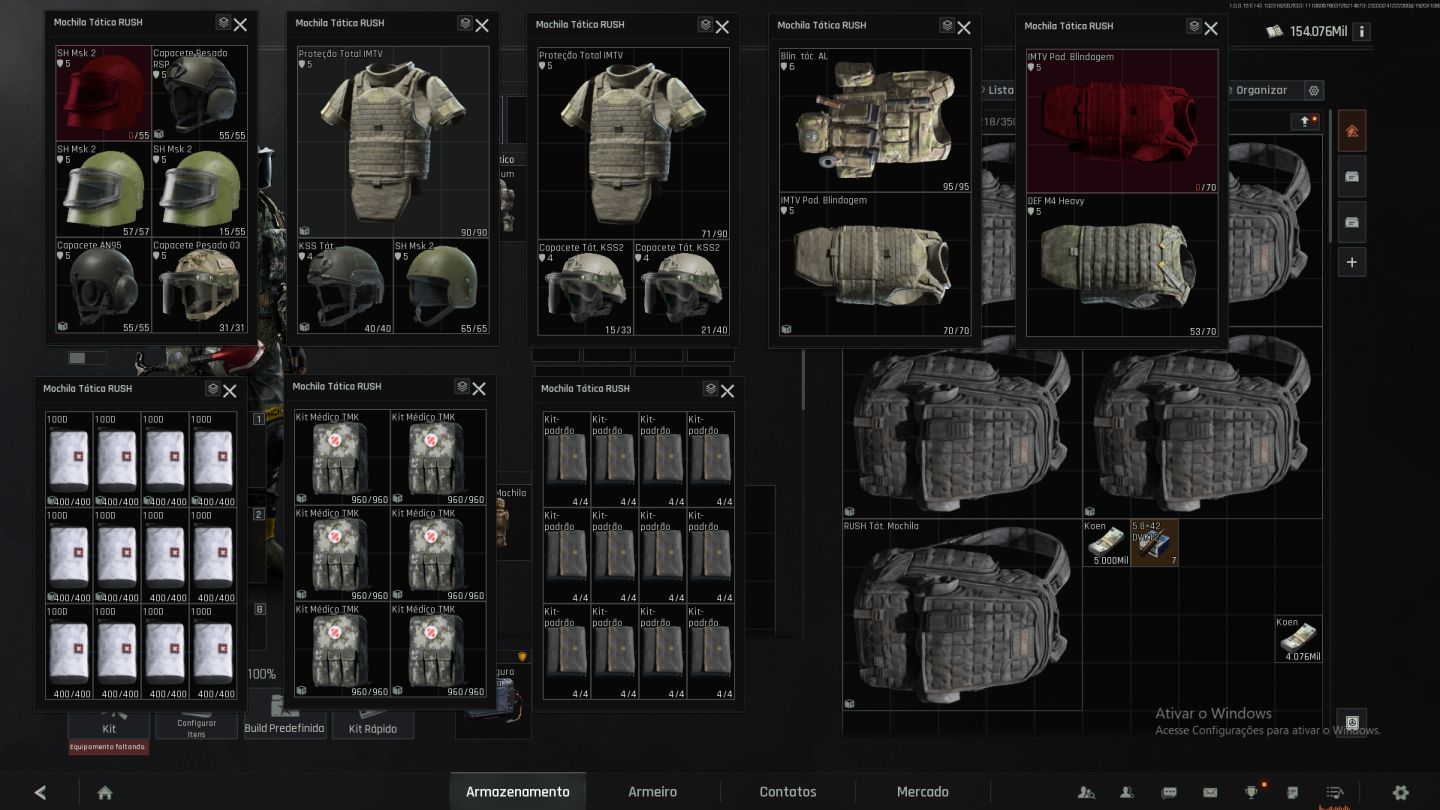Select the Capacete Pesado RSP helmet 55/55
This screenshot has width=1440, height=810.
[x=199, y=93]
